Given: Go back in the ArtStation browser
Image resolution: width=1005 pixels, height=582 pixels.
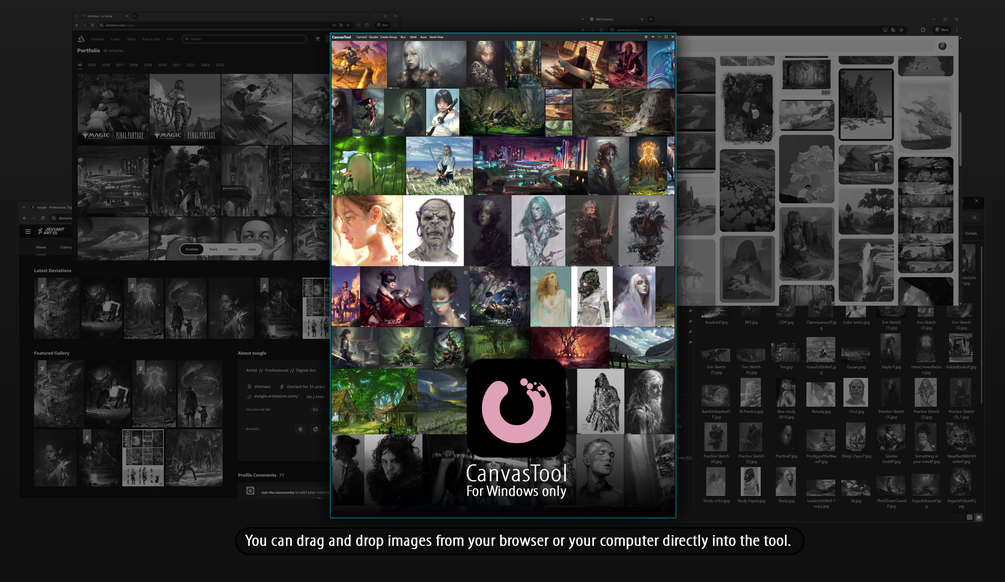Looking at the screenshot, I should click(77, 25).
